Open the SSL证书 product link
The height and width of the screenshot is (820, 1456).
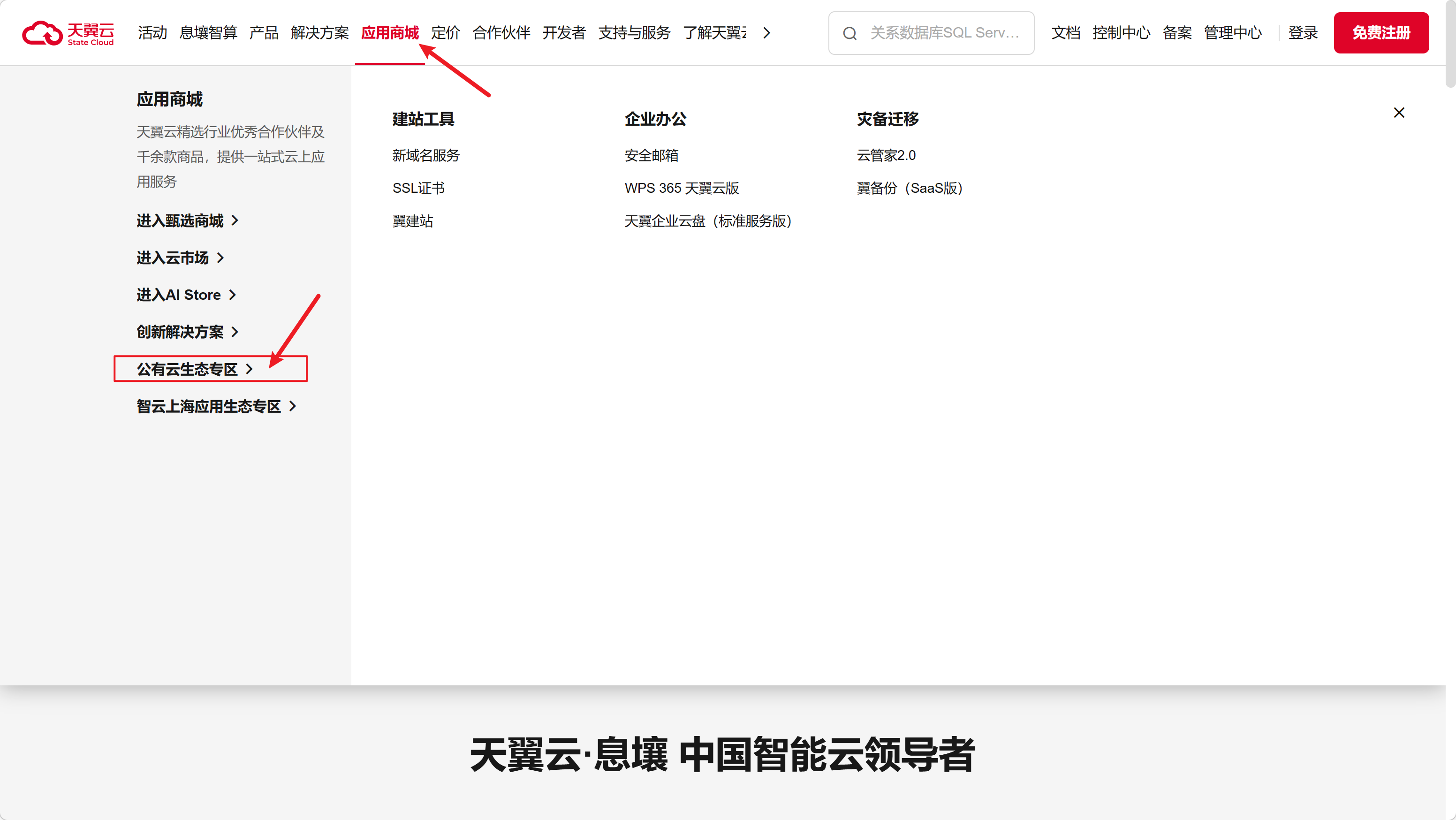point(418,188)
